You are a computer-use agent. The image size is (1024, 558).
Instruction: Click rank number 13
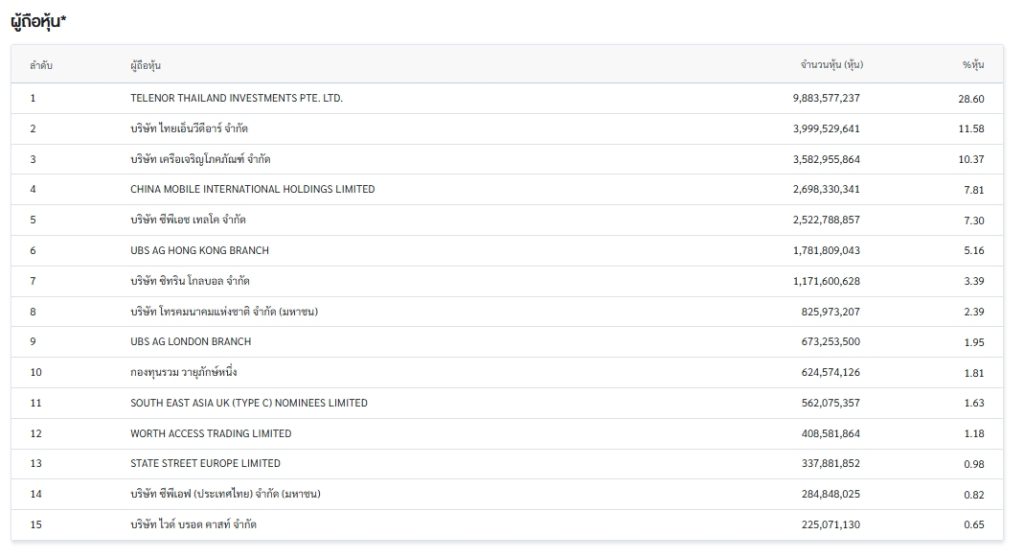click(36, 463)
